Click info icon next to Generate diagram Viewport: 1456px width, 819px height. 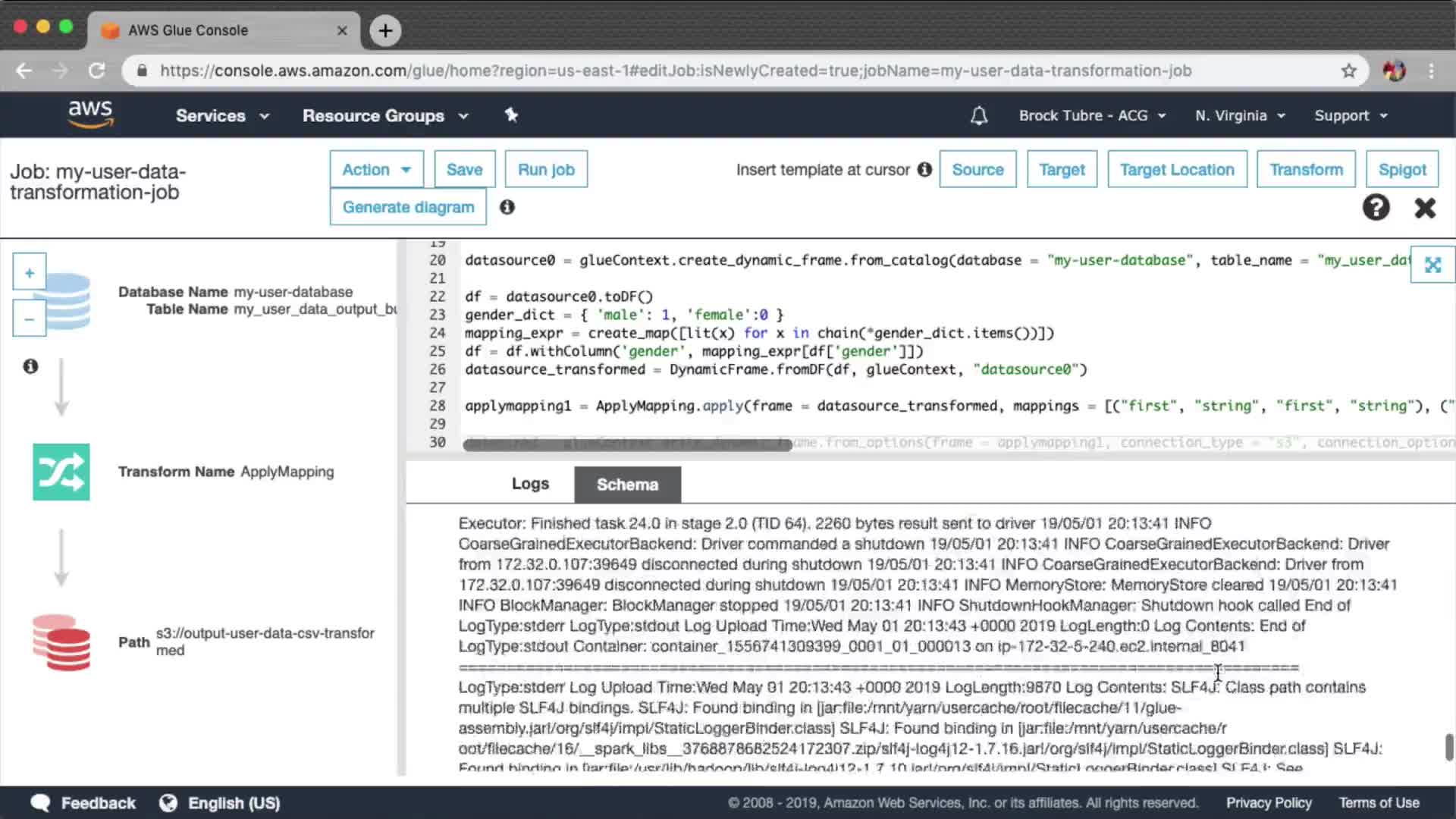click(507, 207)
